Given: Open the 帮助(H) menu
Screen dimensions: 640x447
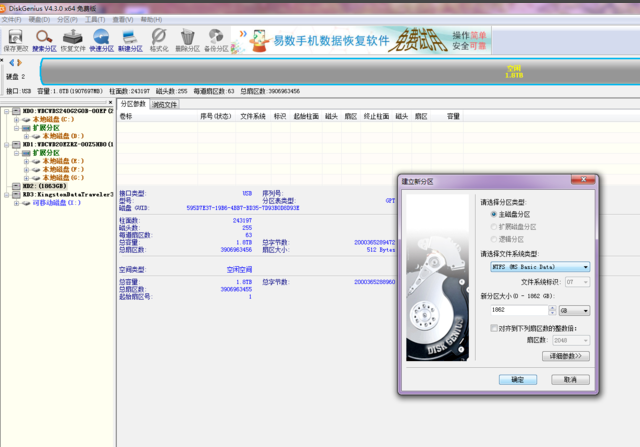Looking at the screenshot, I should (151, 20).
